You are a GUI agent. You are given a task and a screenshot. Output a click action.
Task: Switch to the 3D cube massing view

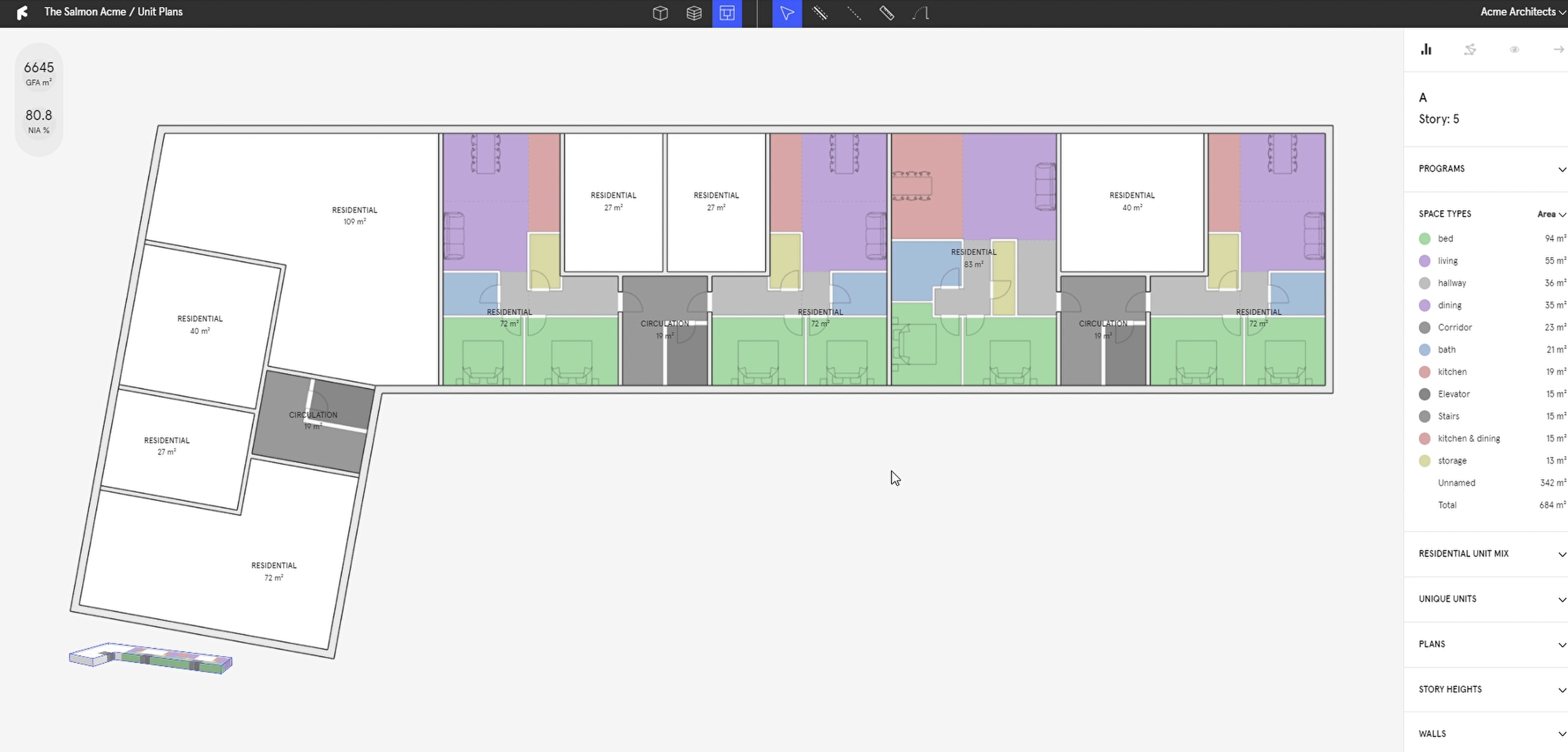tap(659, 13)
